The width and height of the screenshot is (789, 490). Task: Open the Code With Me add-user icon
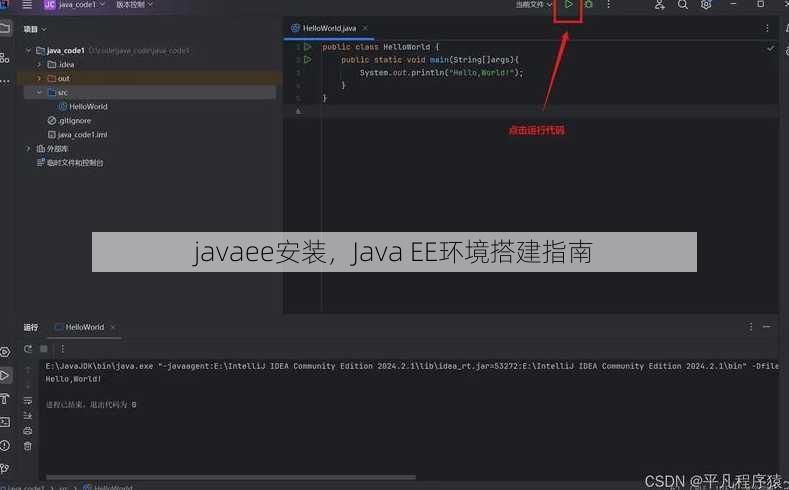pos(659,5)
